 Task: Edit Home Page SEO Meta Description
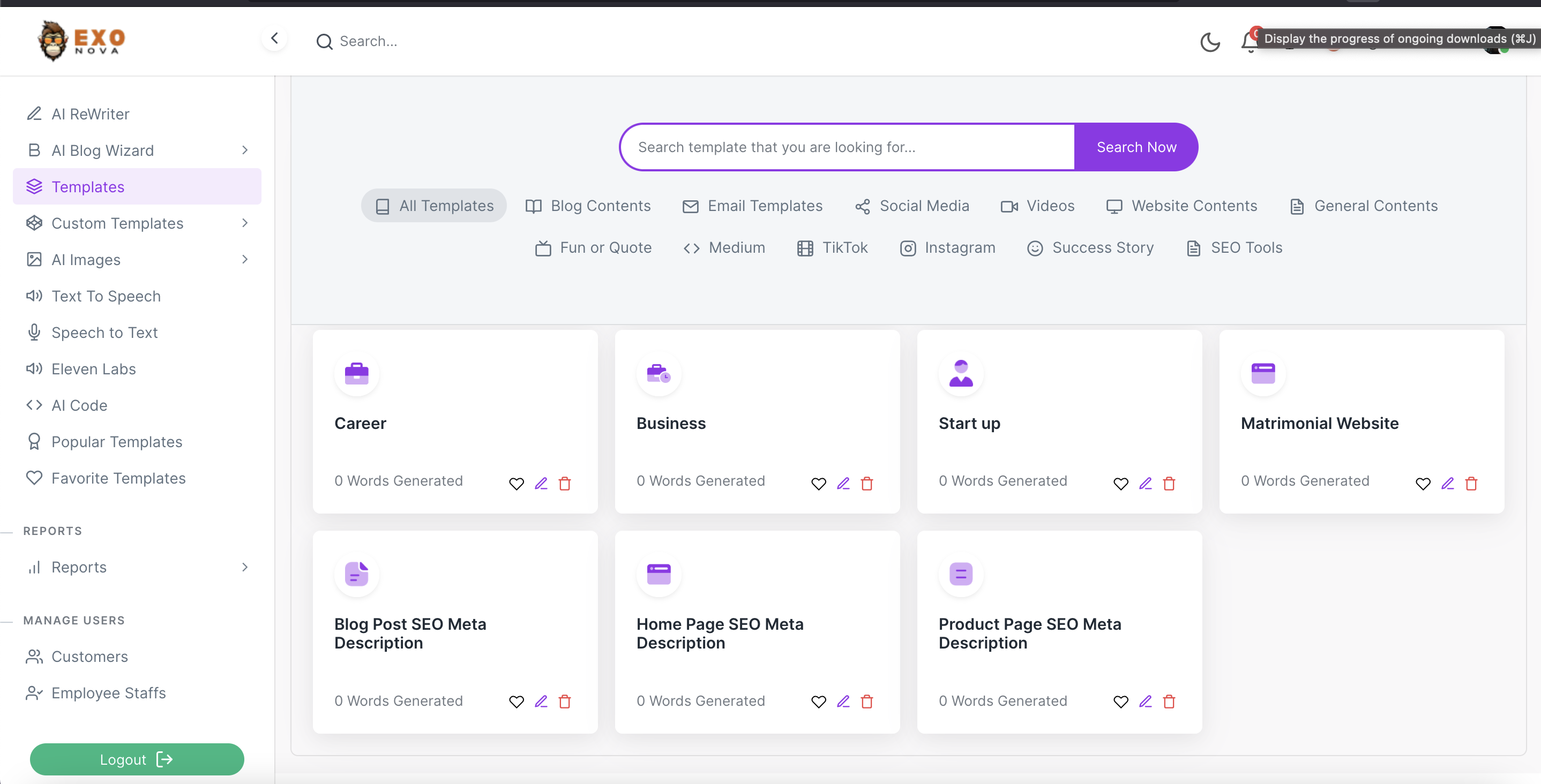point(843,702)
